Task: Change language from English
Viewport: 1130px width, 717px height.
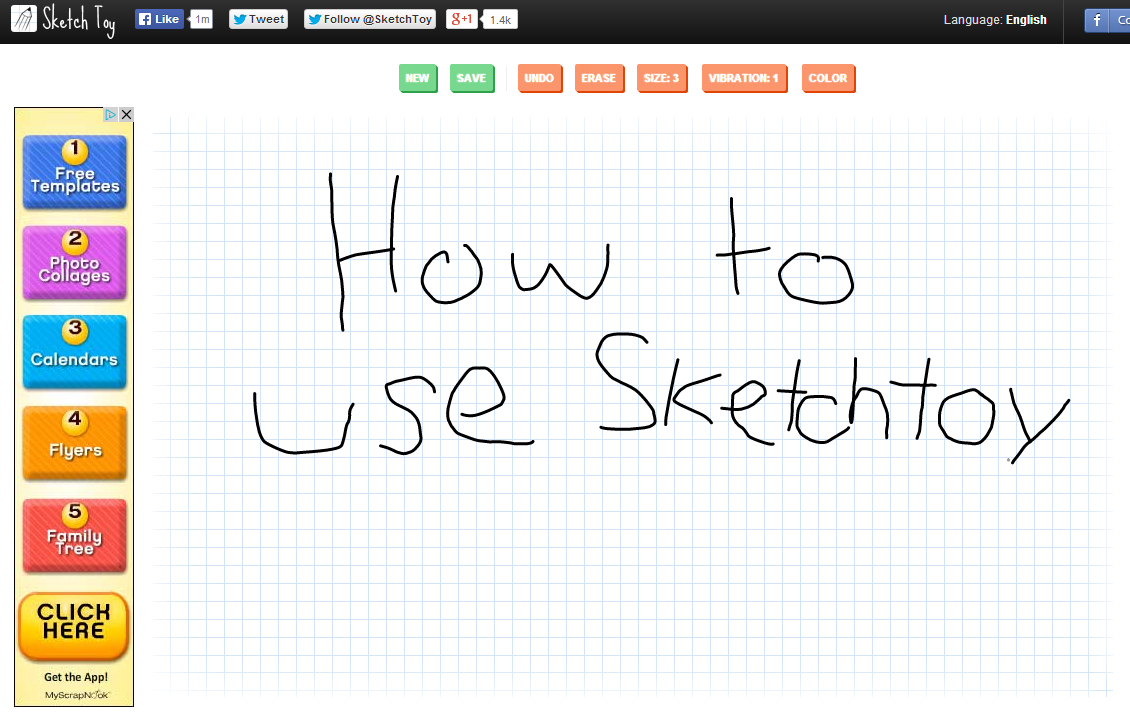Action: (1026, 20)
